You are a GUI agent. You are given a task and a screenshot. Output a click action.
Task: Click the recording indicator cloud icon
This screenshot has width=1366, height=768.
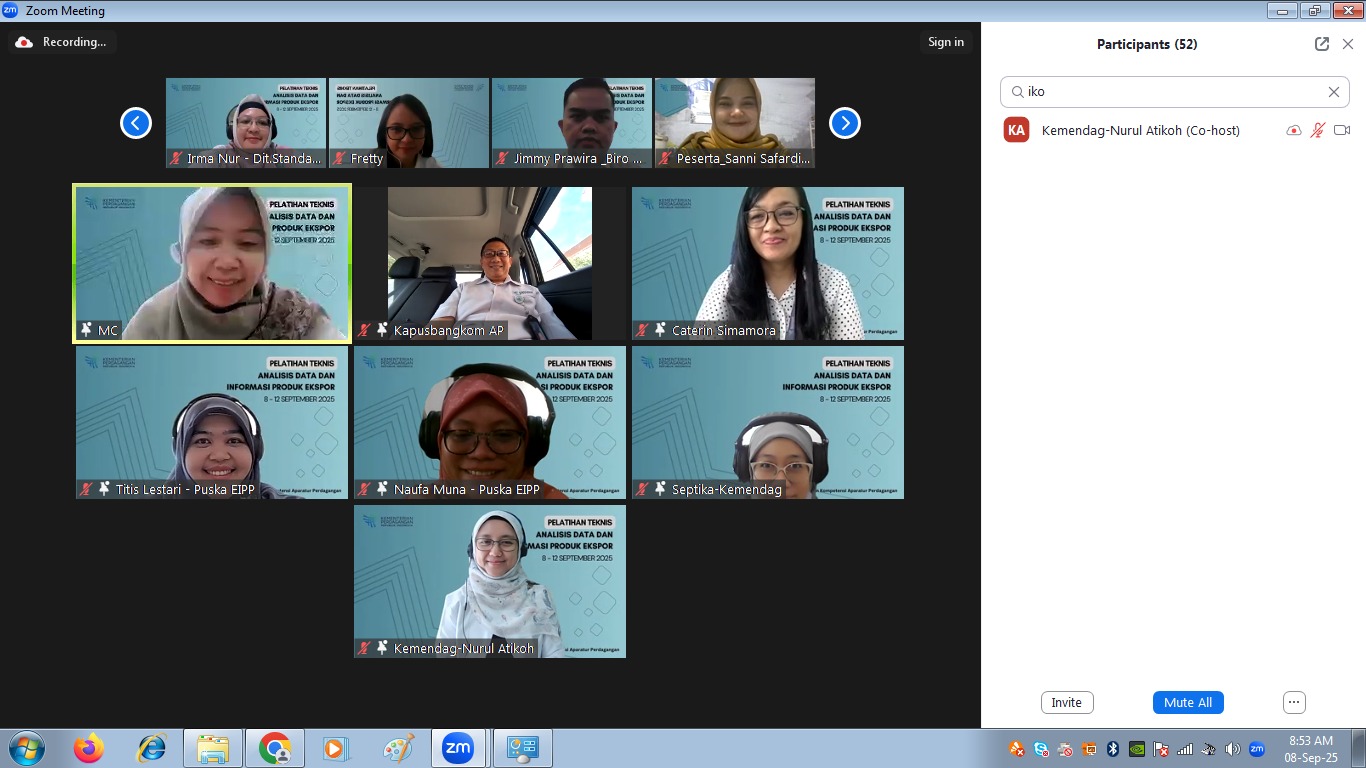[24, 42]
